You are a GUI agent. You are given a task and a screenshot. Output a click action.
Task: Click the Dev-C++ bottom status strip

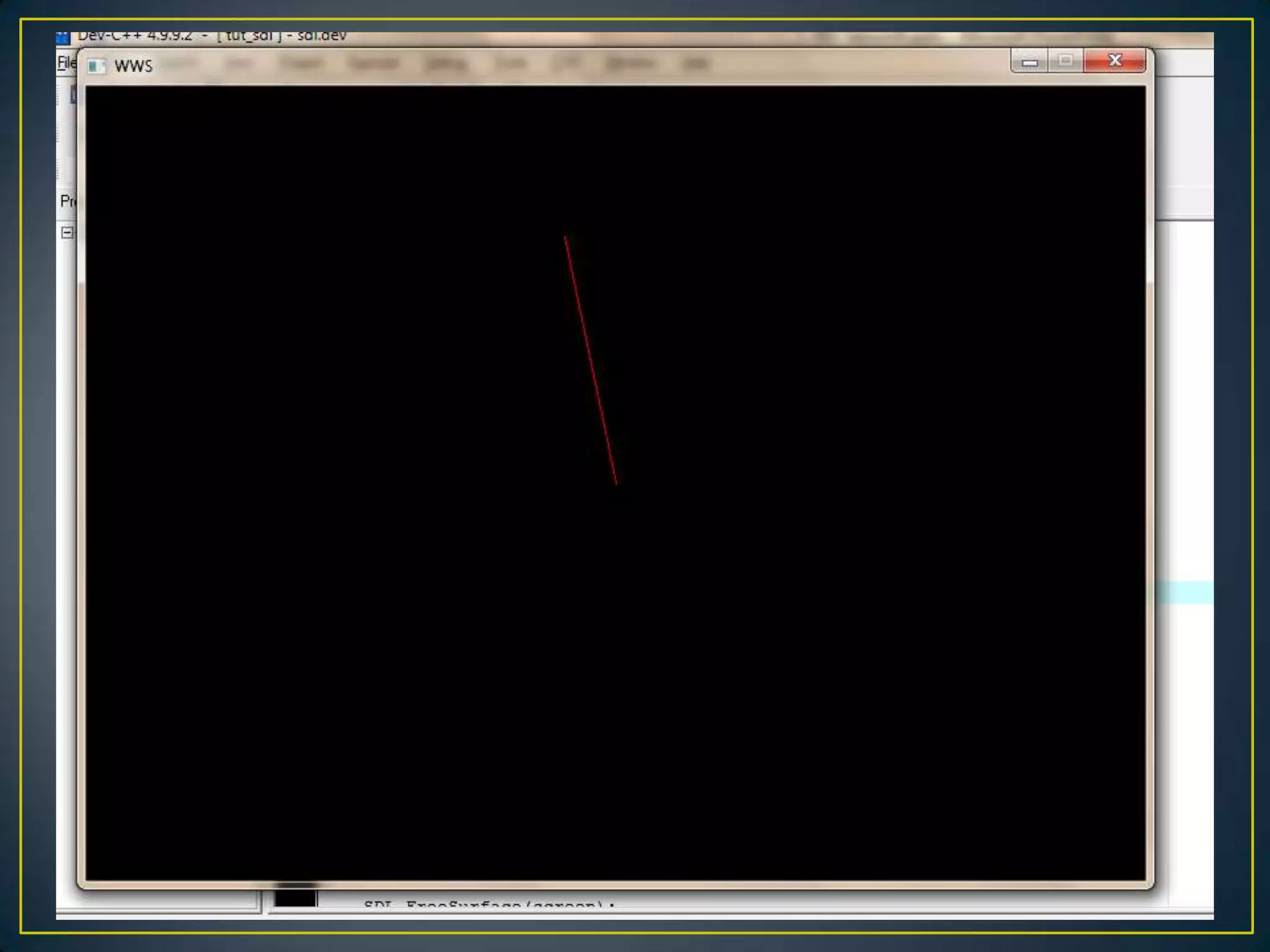620,915
